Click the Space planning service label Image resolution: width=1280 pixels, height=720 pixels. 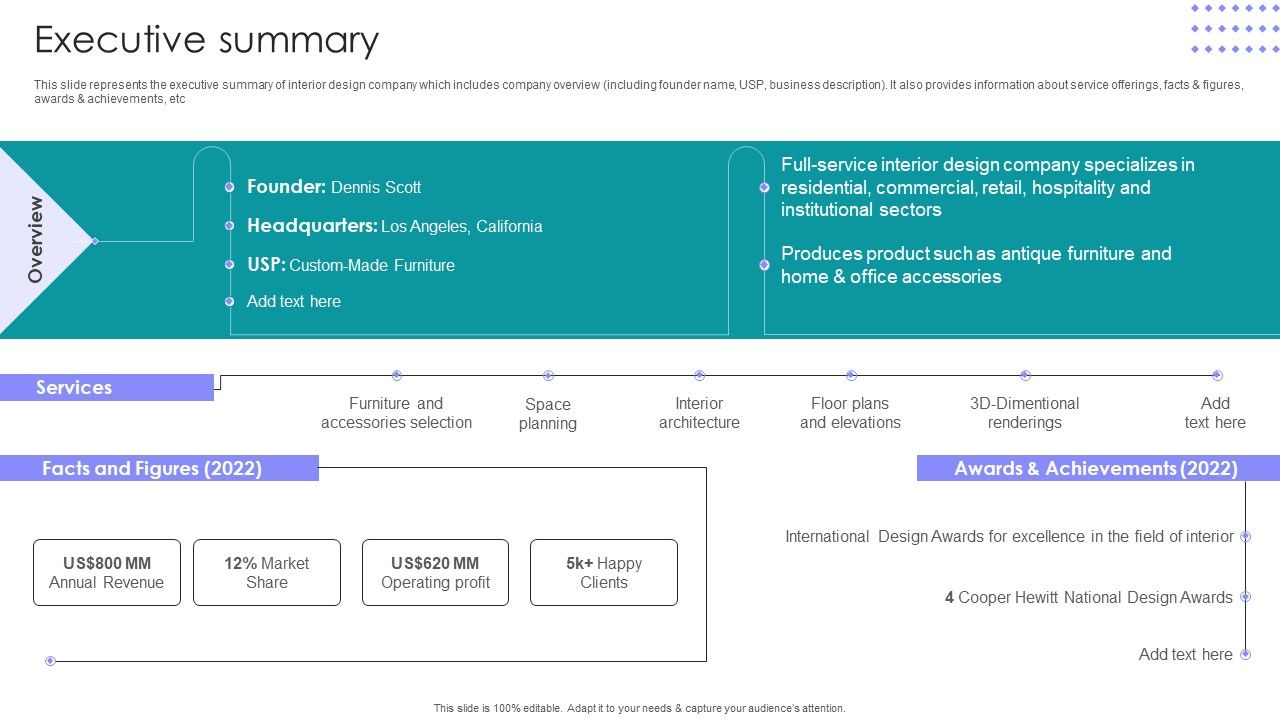548,414
